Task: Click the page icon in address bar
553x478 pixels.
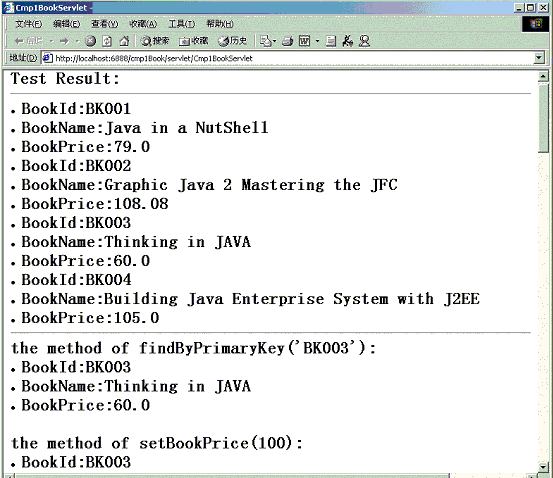Action: click(47, 58)
